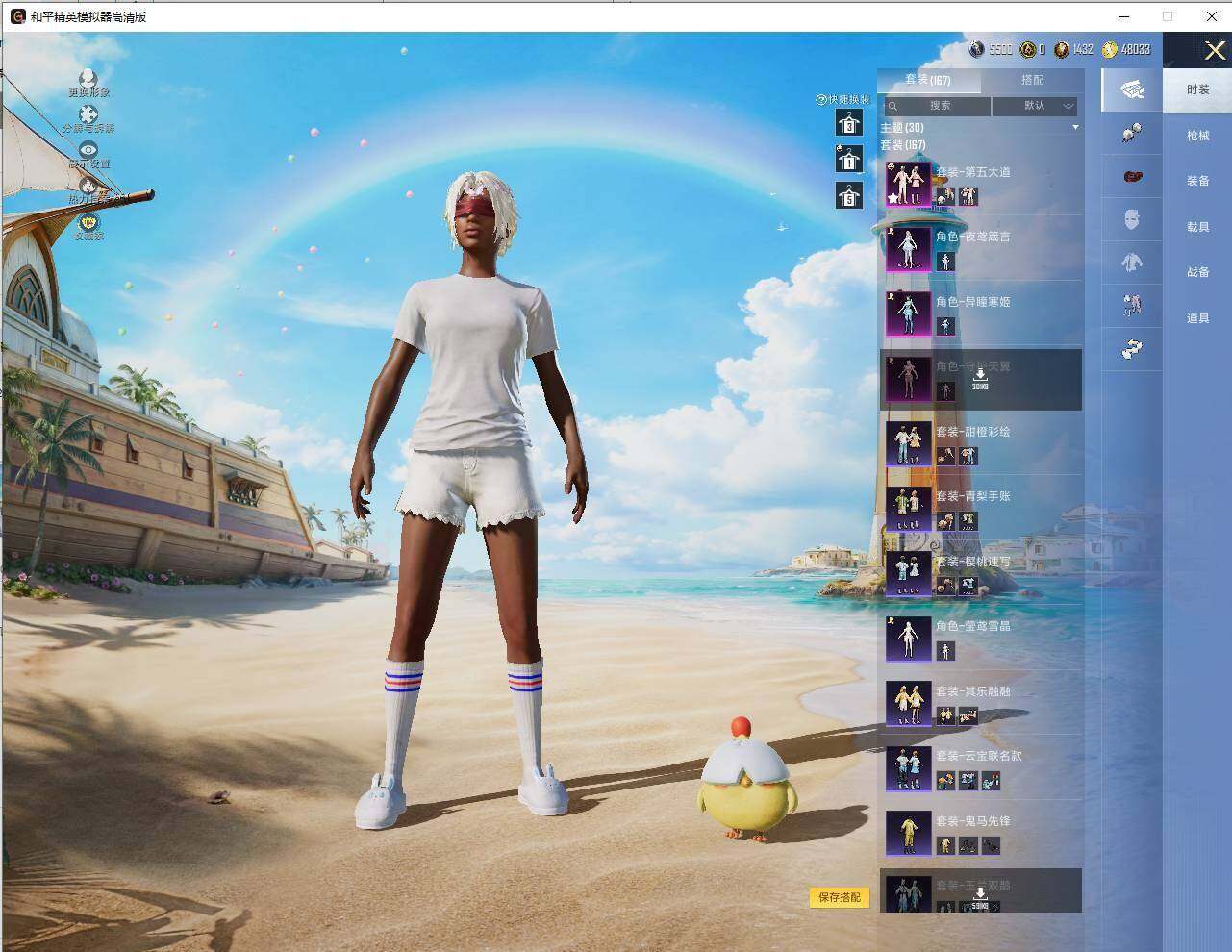Screen dimensions: 1232x952
Task: Click the swap arrows category icon
Action: click(1132, 349)
